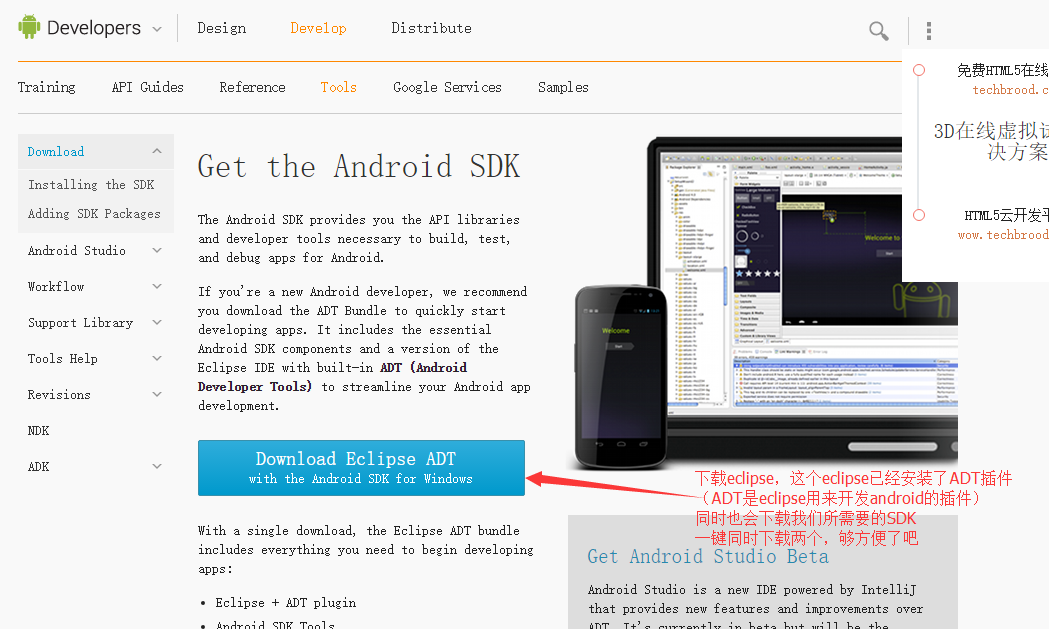Switch to the Training tab
The image size is (1049, 629).
(x=46, y=87)
